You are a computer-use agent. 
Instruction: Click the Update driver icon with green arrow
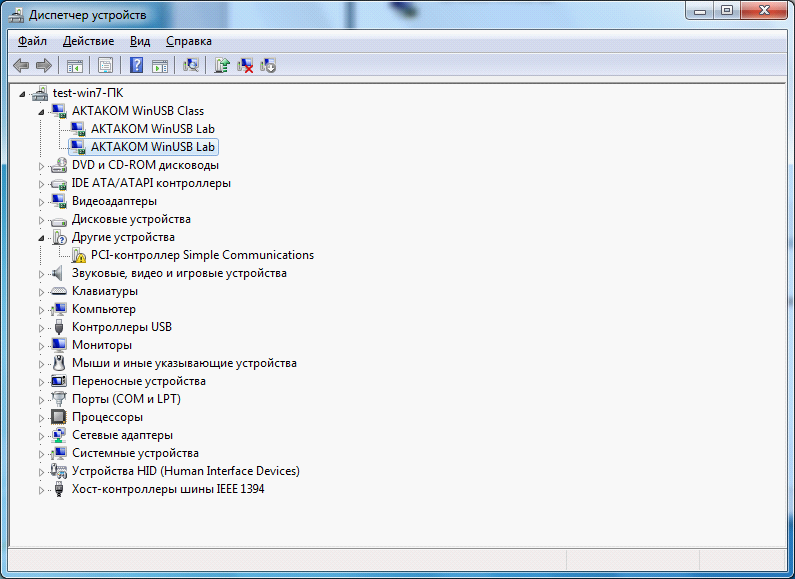222,65
